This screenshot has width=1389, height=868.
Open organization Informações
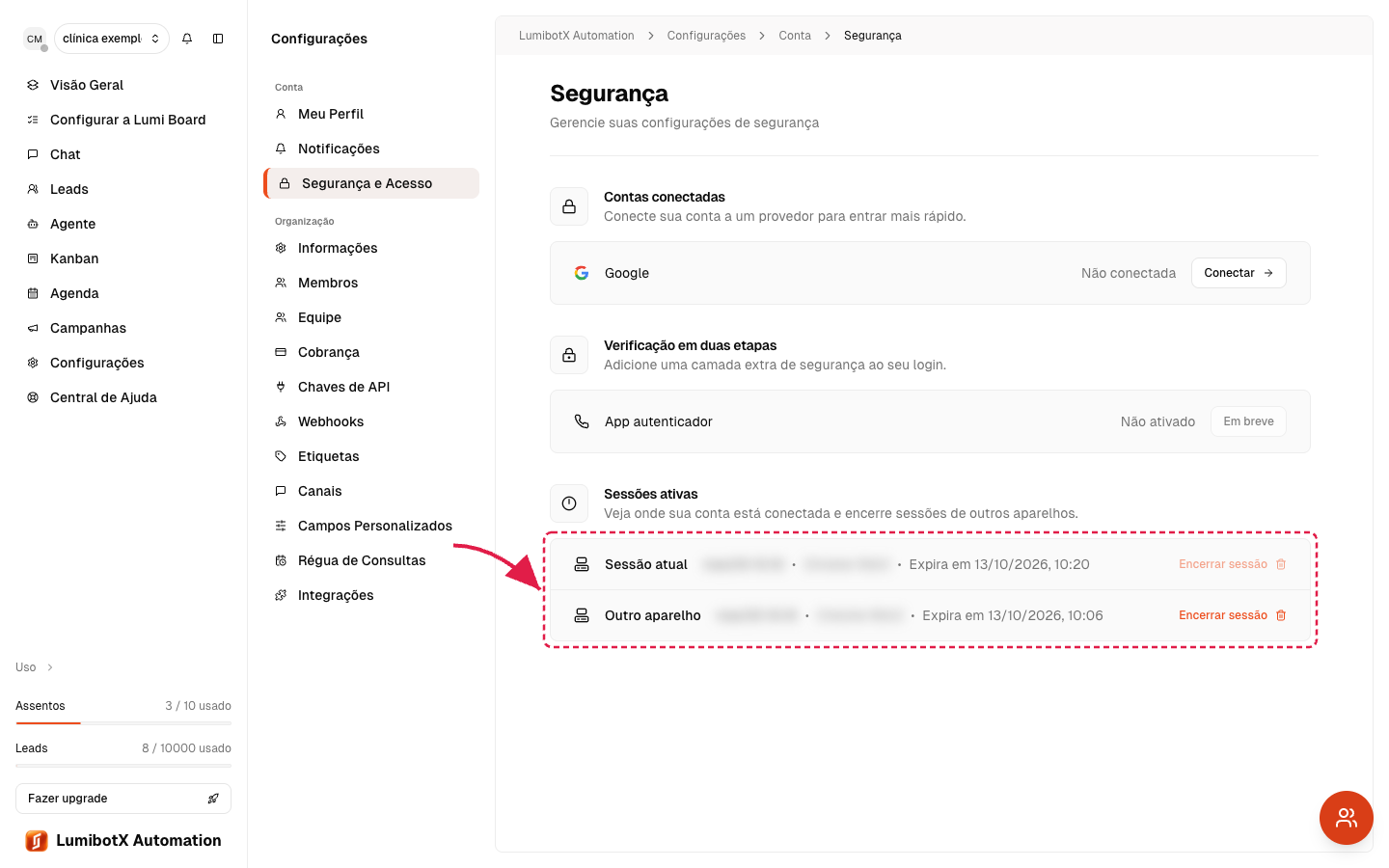[371, 248]
